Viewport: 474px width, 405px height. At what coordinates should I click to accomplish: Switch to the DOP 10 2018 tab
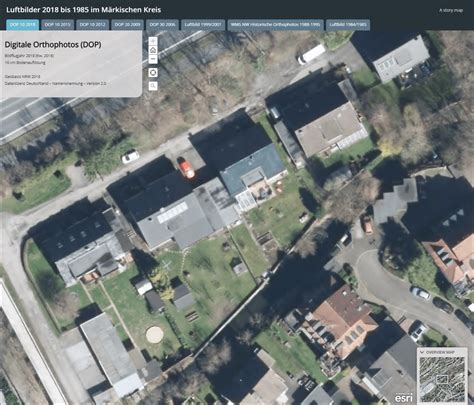point(23,25)
